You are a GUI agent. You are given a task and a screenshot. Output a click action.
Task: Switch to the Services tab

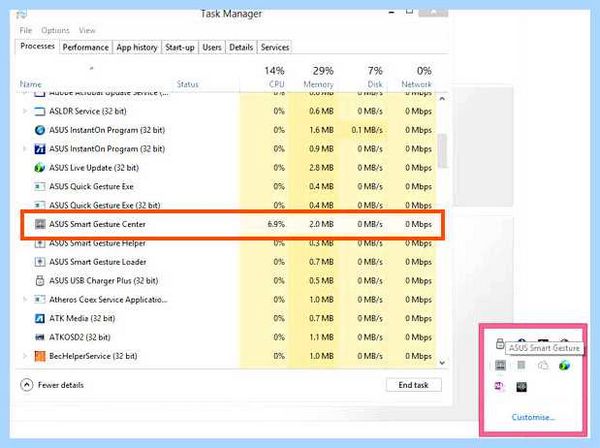click(275, 47)
